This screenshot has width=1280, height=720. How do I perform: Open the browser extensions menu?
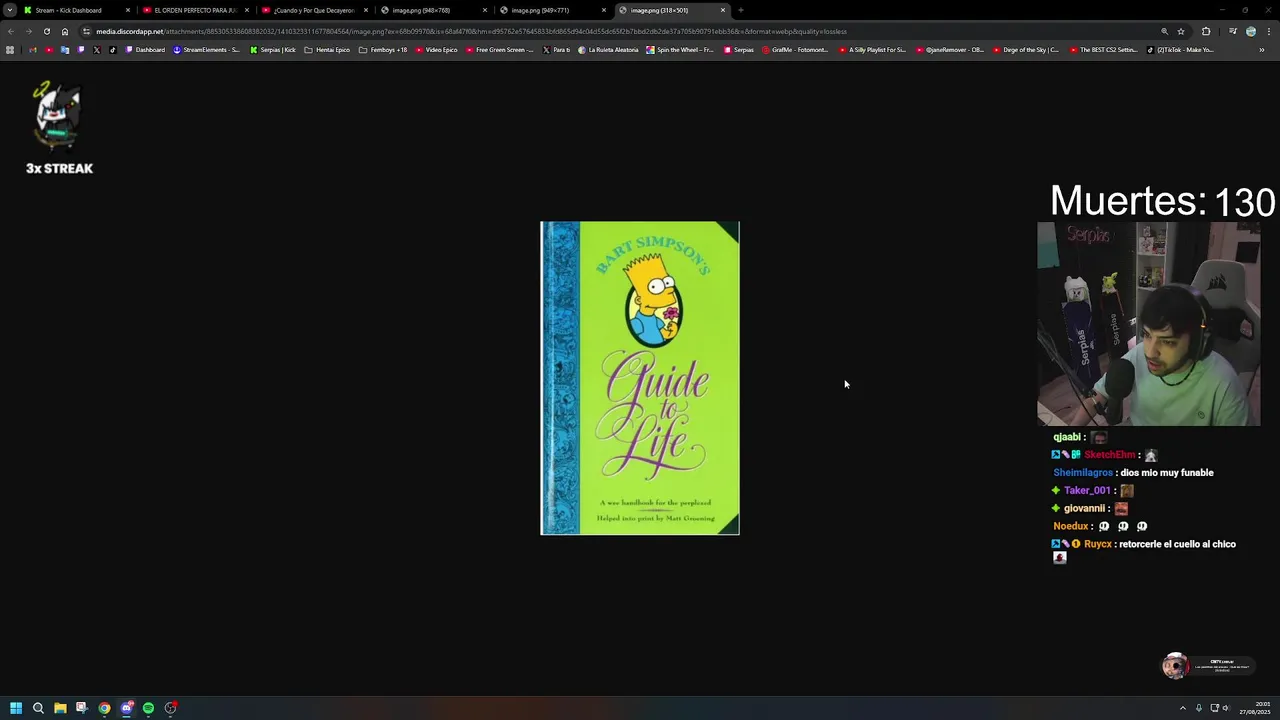click(1206, 31)
